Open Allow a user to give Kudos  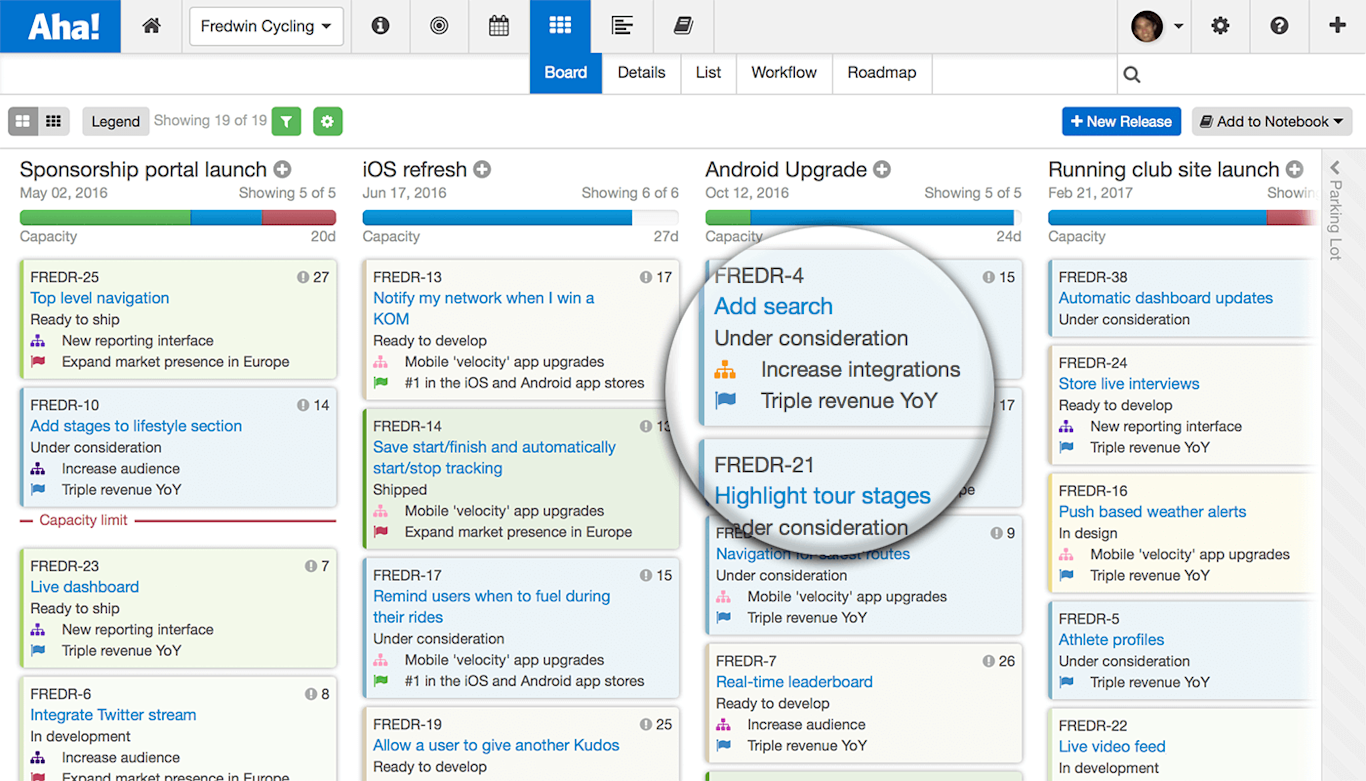coord(496,745)
